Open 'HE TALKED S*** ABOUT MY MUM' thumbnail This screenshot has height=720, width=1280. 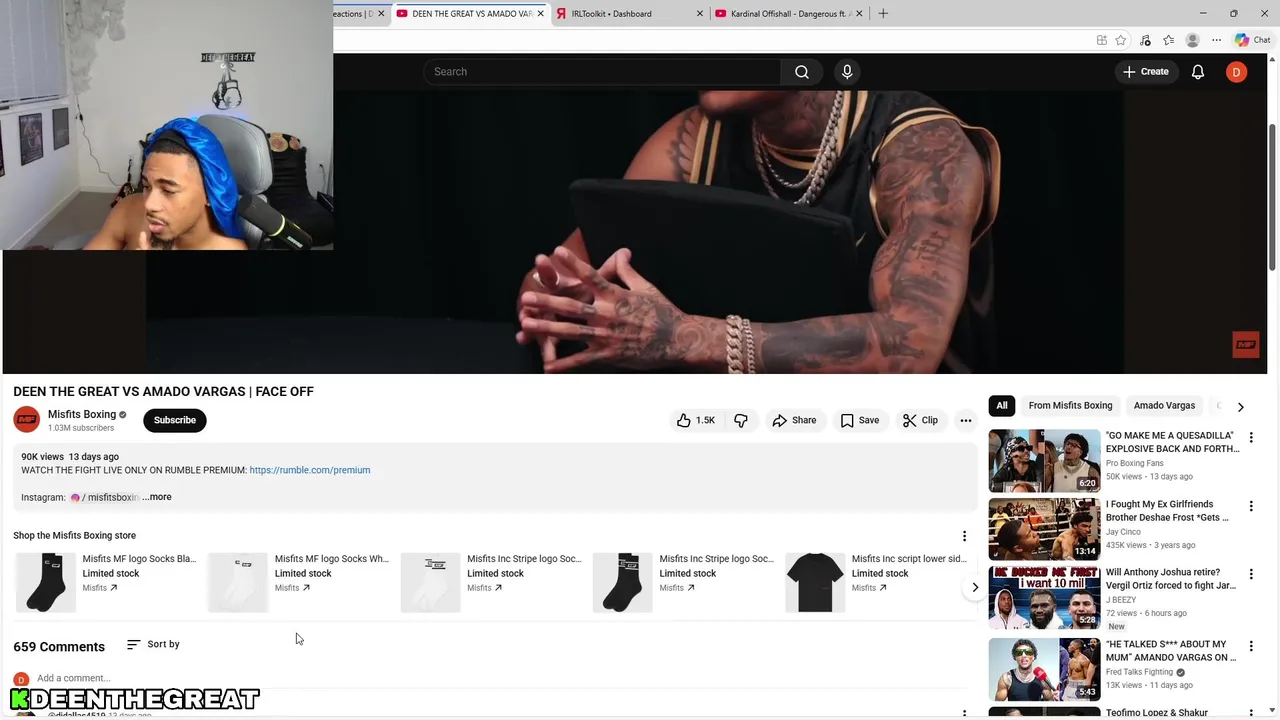[1044, 669]
